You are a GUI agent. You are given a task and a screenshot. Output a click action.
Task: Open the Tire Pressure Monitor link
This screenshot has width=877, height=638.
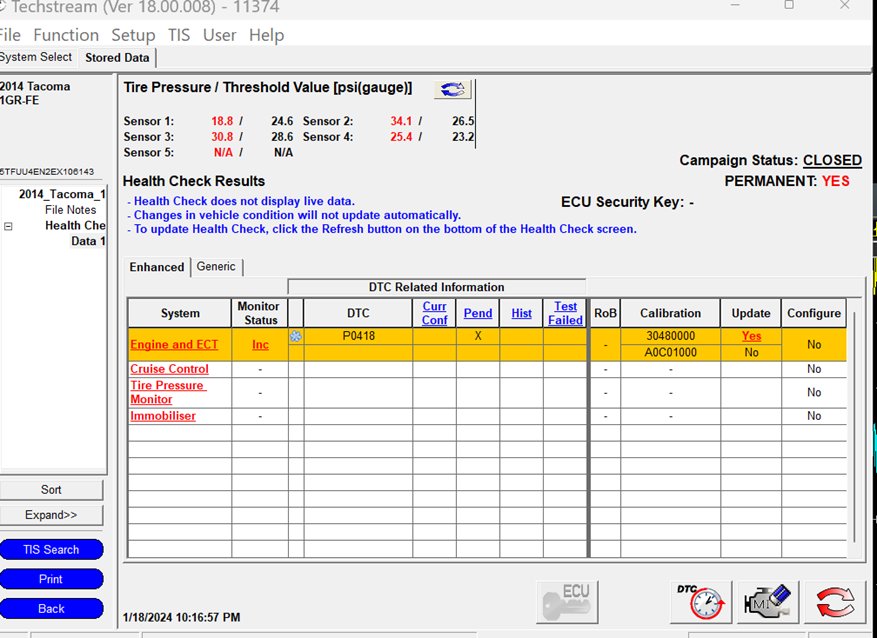(168, 392)
